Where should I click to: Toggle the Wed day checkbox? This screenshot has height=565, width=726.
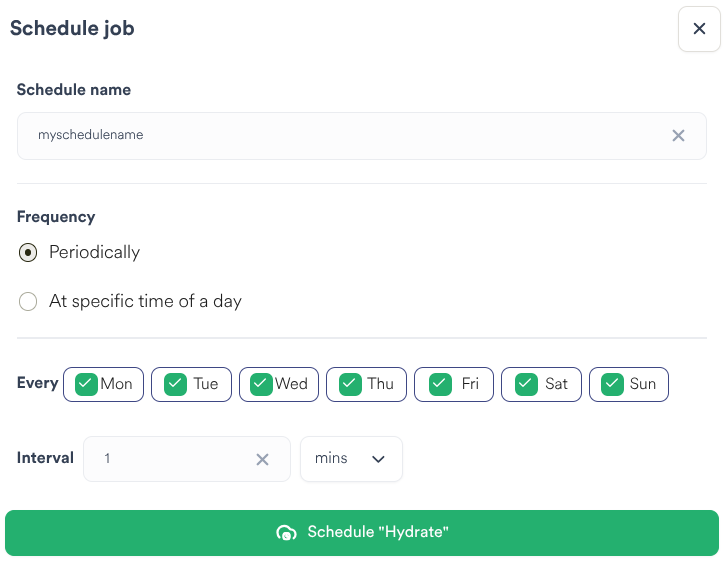point(262,384)
